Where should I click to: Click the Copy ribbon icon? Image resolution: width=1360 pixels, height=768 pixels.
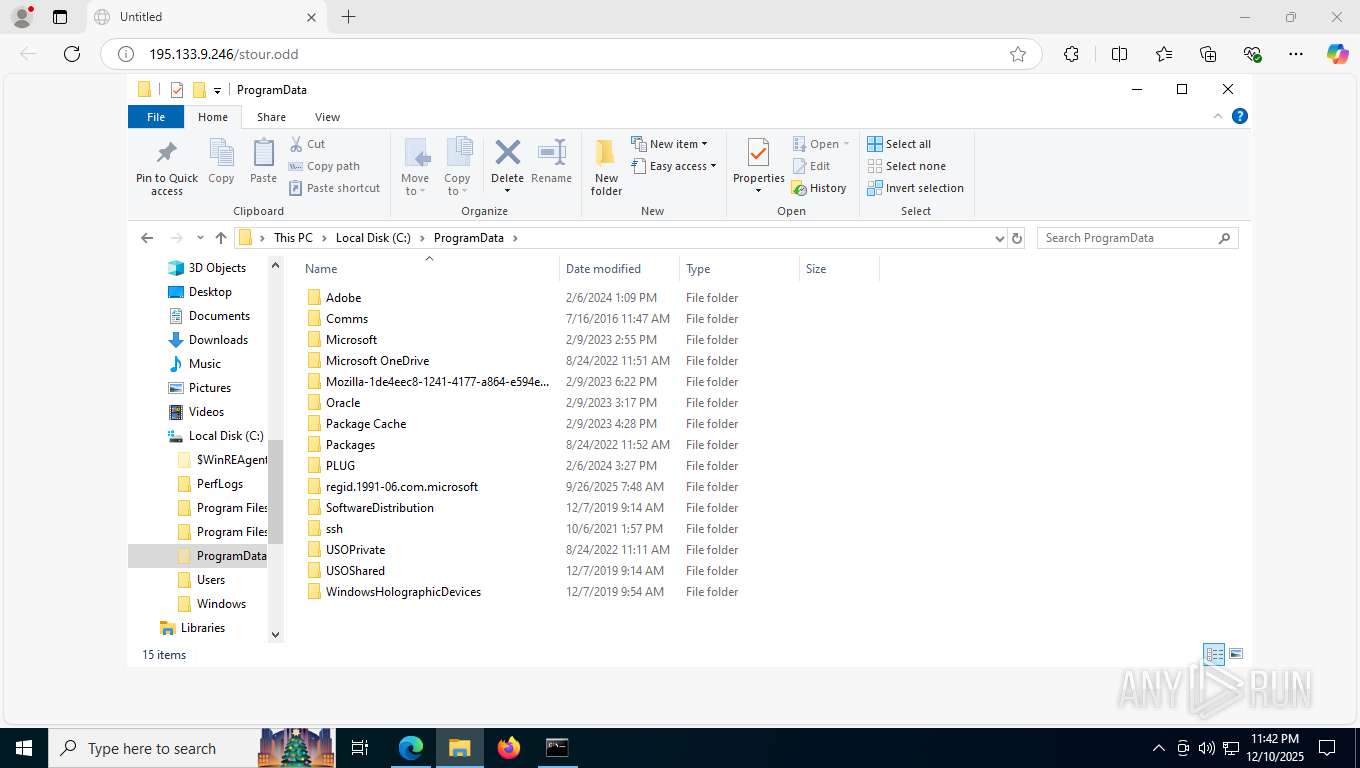[x=221, y=152]
